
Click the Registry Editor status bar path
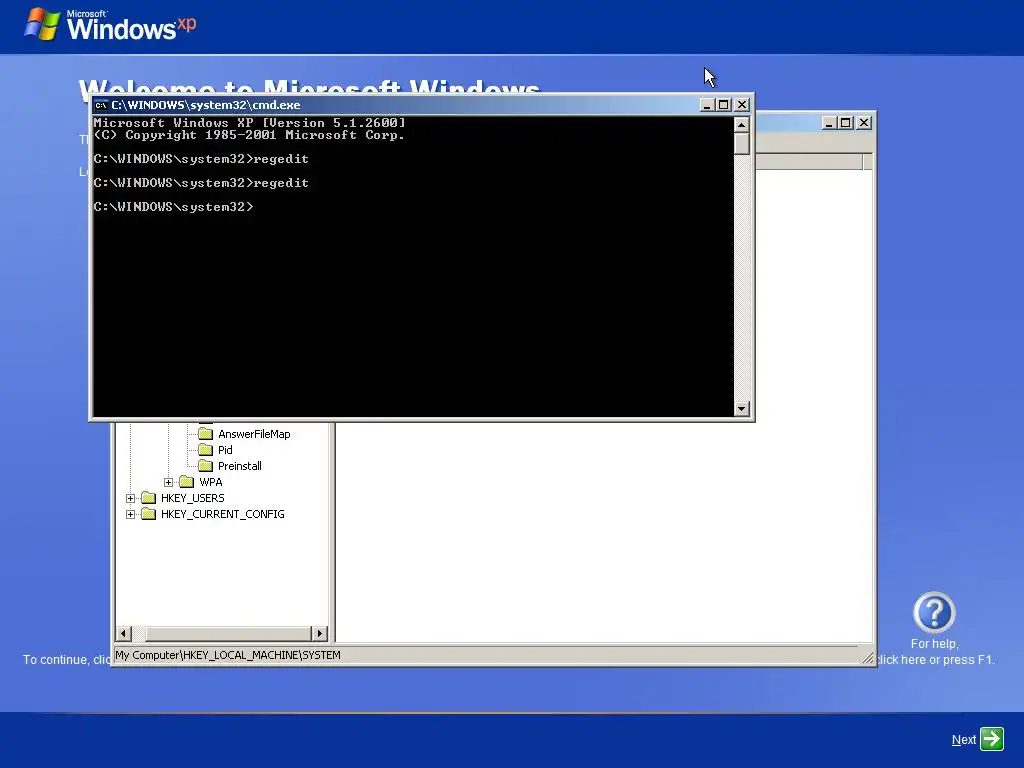tap(228, 655)
